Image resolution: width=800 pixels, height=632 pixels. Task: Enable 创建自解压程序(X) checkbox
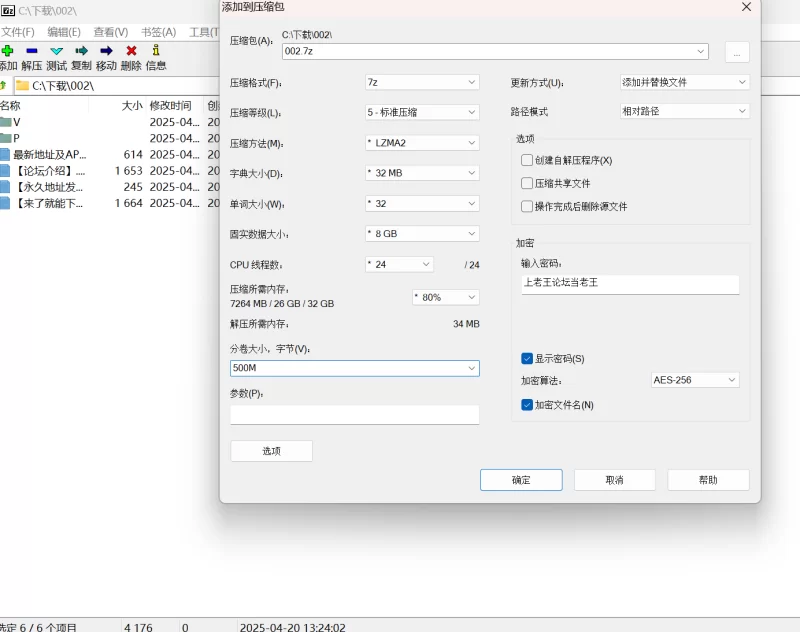click(x=527, y=160)
